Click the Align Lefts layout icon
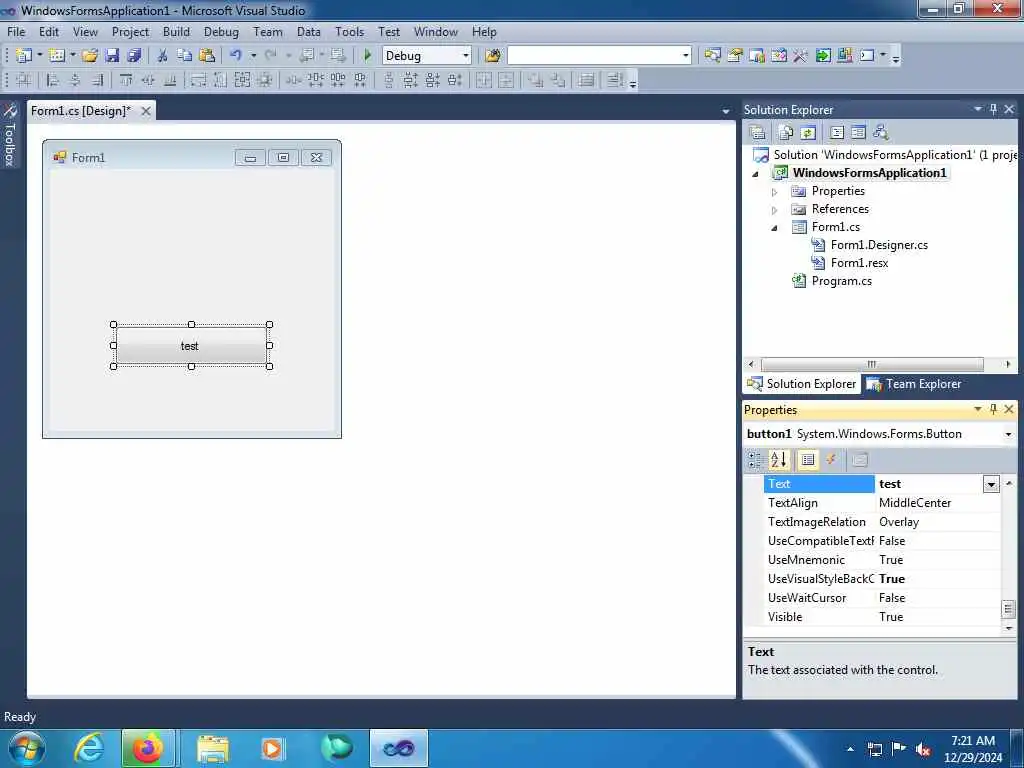The width and height of the screenshot is (1024, 768). pos(53,80)
